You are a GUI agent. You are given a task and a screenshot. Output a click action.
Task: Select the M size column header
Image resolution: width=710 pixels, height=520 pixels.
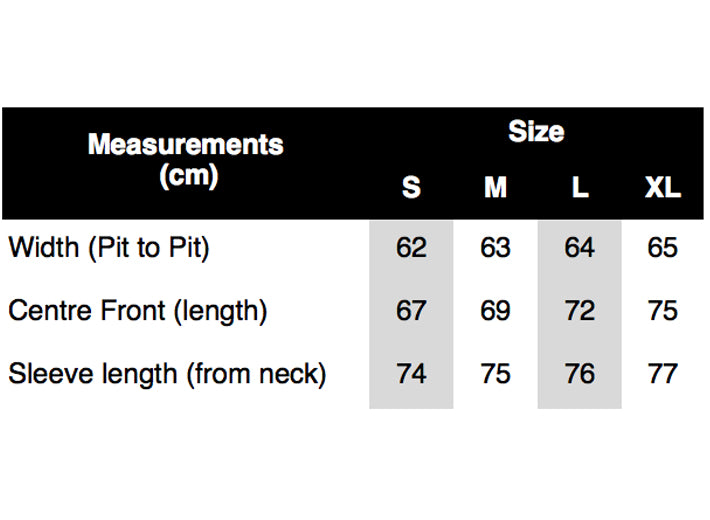click(495, 187)
